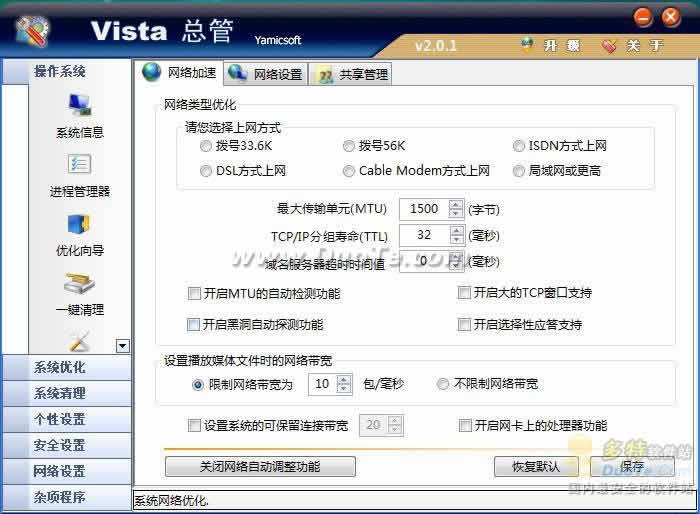Click the TTL value field showing 32
This screenshot has width=700, height=514.
[x=424, y=235]
